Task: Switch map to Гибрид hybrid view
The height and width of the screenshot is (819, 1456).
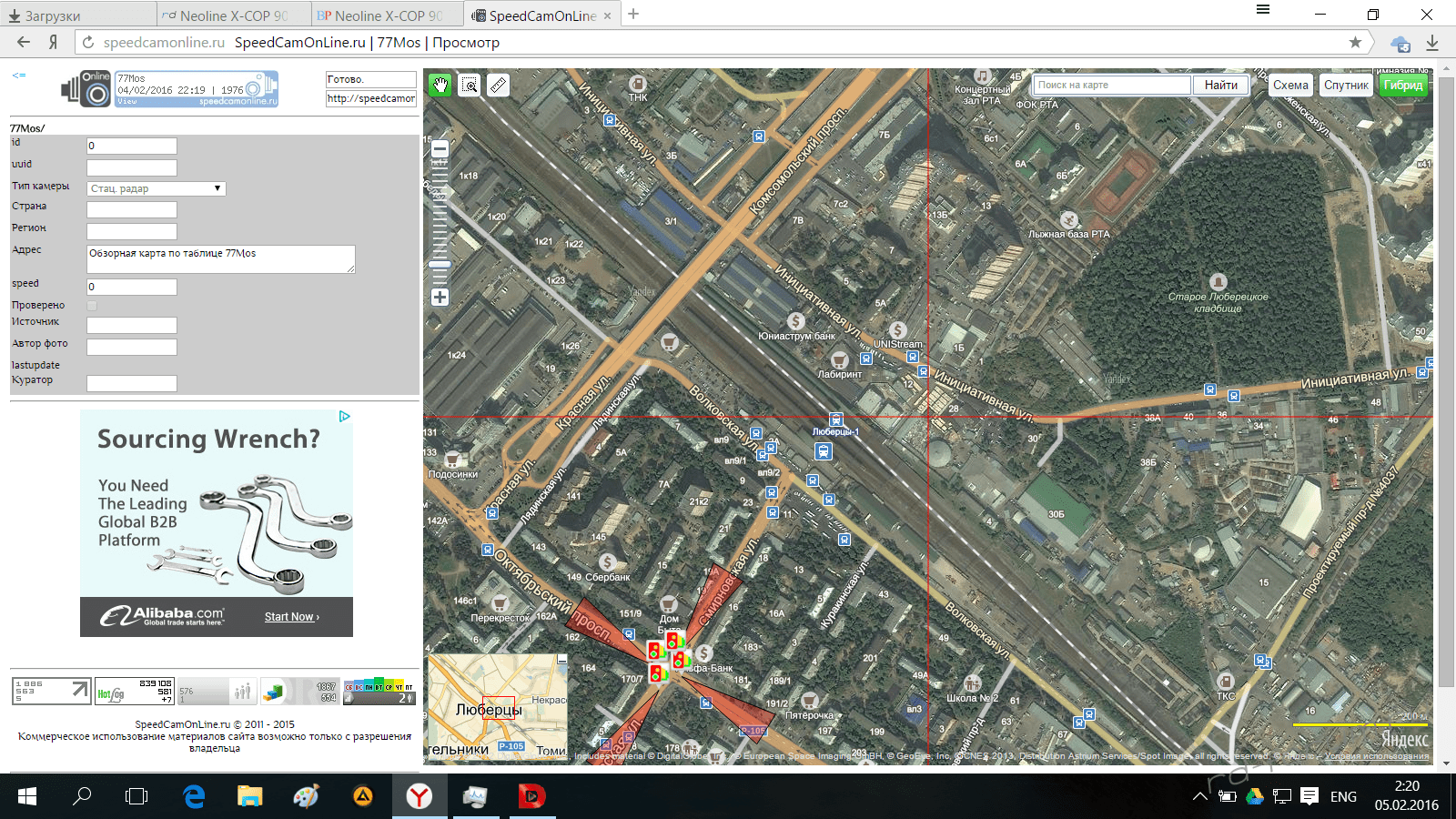Action: 1402,85
